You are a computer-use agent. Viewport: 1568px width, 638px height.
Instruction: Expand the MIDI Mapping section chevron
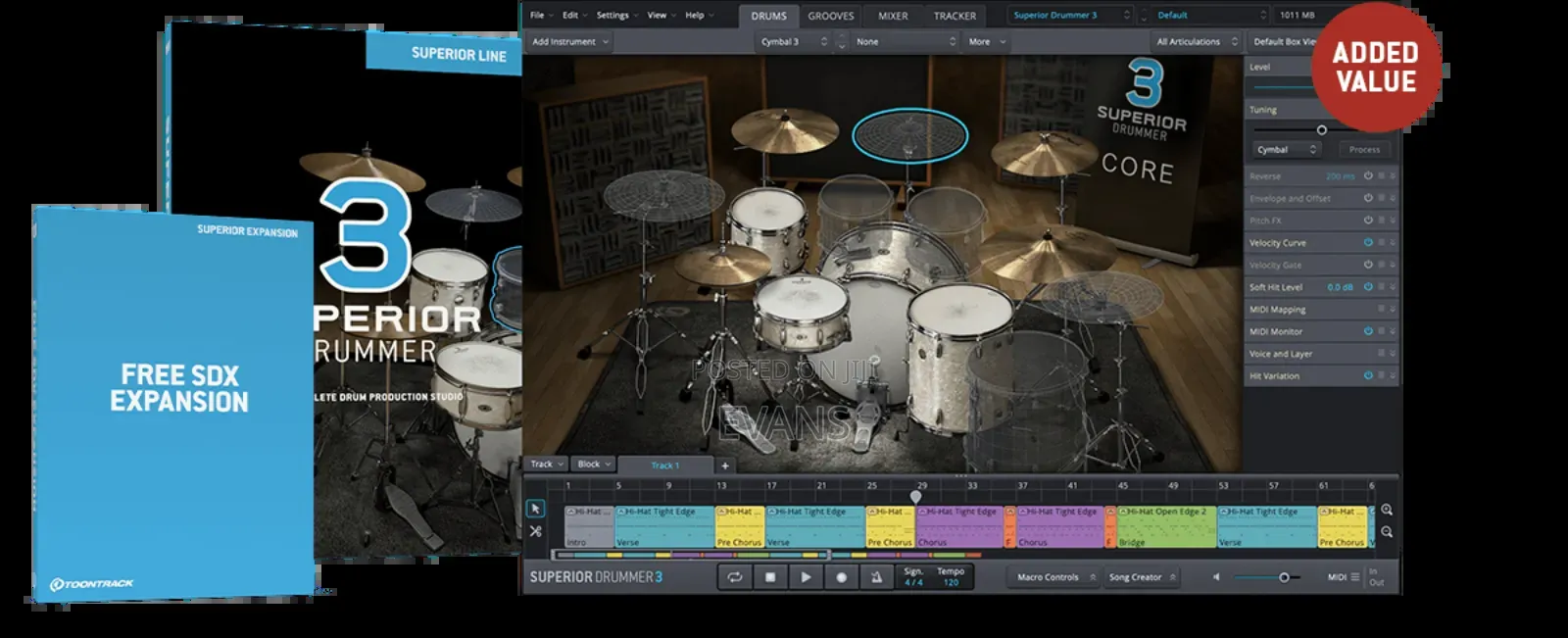tap(1393, 309)
